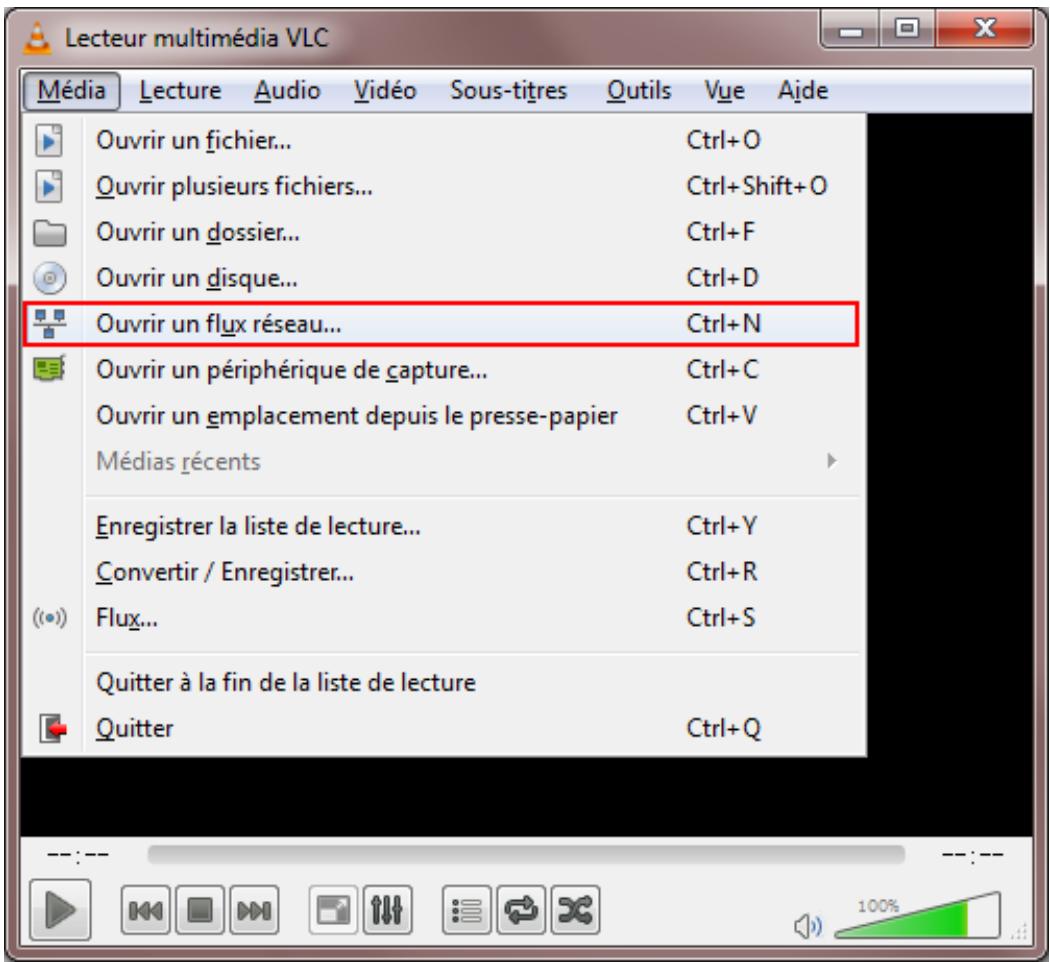Click the Ctrl+N shortcut text
1050x962 pixels.
click(x=724, y=324)
